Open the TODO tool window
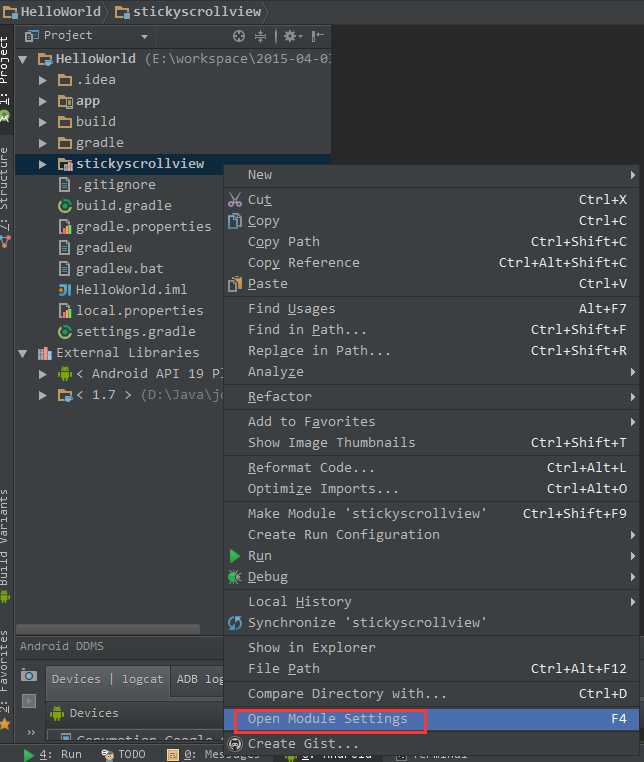Screen dimensions: 644x762 [x=123, y=755]
